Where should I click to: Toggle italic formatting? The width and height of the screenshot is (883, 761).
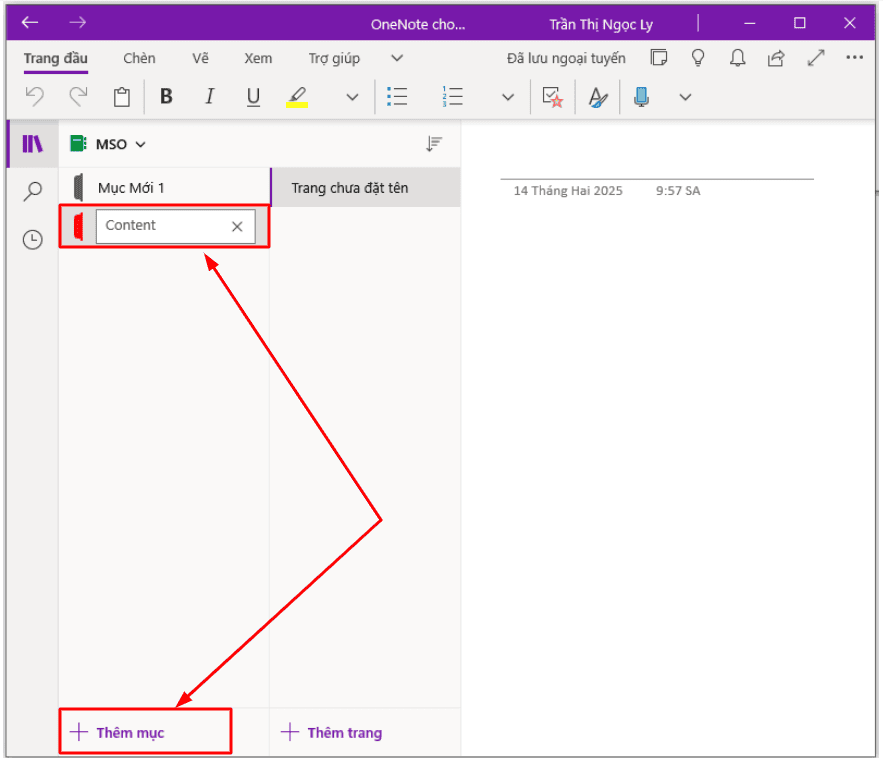pos(209,96)
